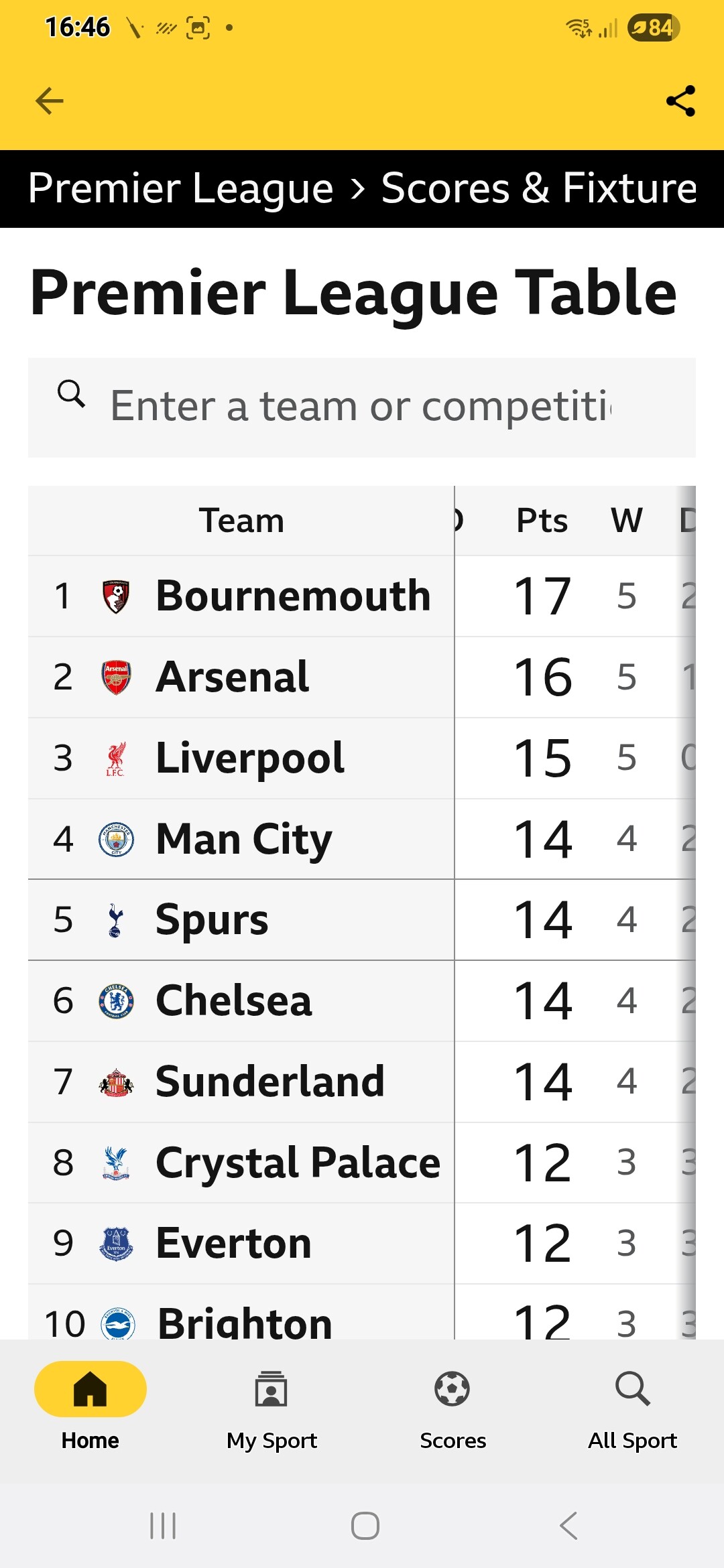Tap the search magnifier icon in field
Image resolution: width=724 pixels, height=1568 pixels.
coord(71,394)
